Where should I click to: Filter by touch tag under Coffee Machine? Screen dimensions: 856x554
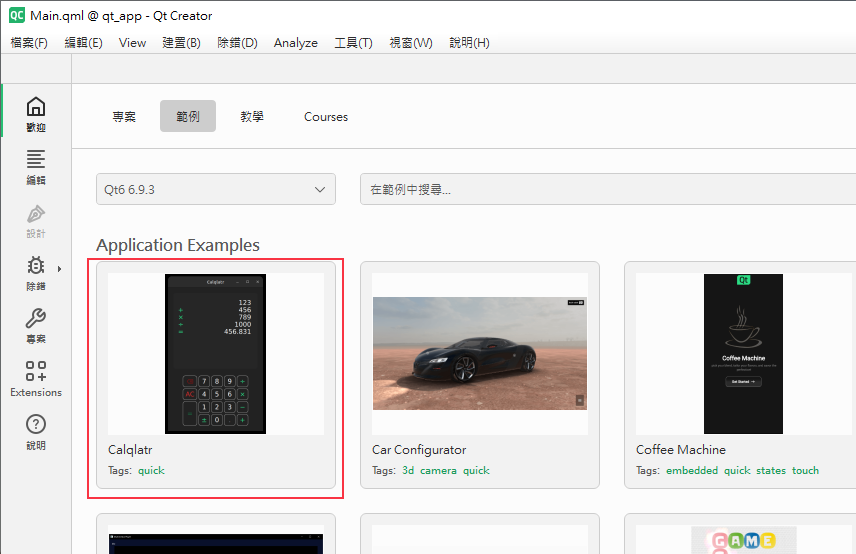point(805,470)
